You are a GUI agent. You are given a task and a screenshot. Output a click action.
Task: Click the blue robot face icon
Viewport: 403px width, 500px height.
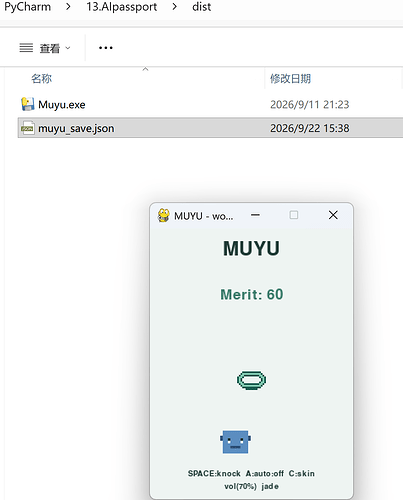pyautogui.click(x=235, y=442)
